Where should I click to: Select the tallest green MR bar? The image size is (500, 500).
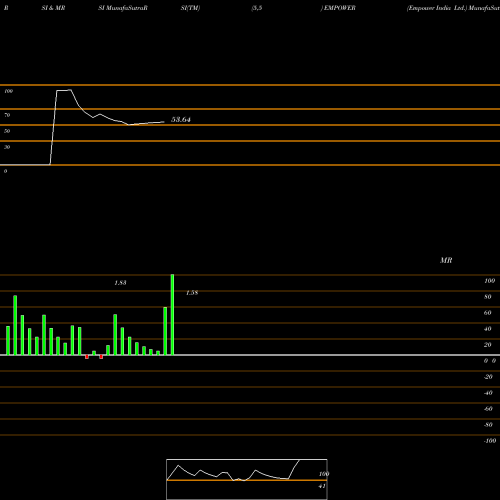(x=172, y=315)
